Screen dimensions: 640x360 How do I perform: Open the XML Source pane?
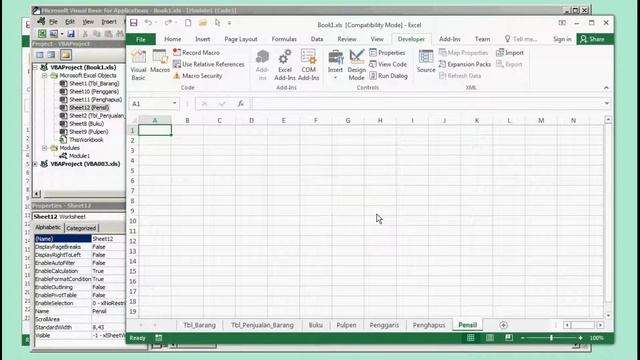(426, 61)
